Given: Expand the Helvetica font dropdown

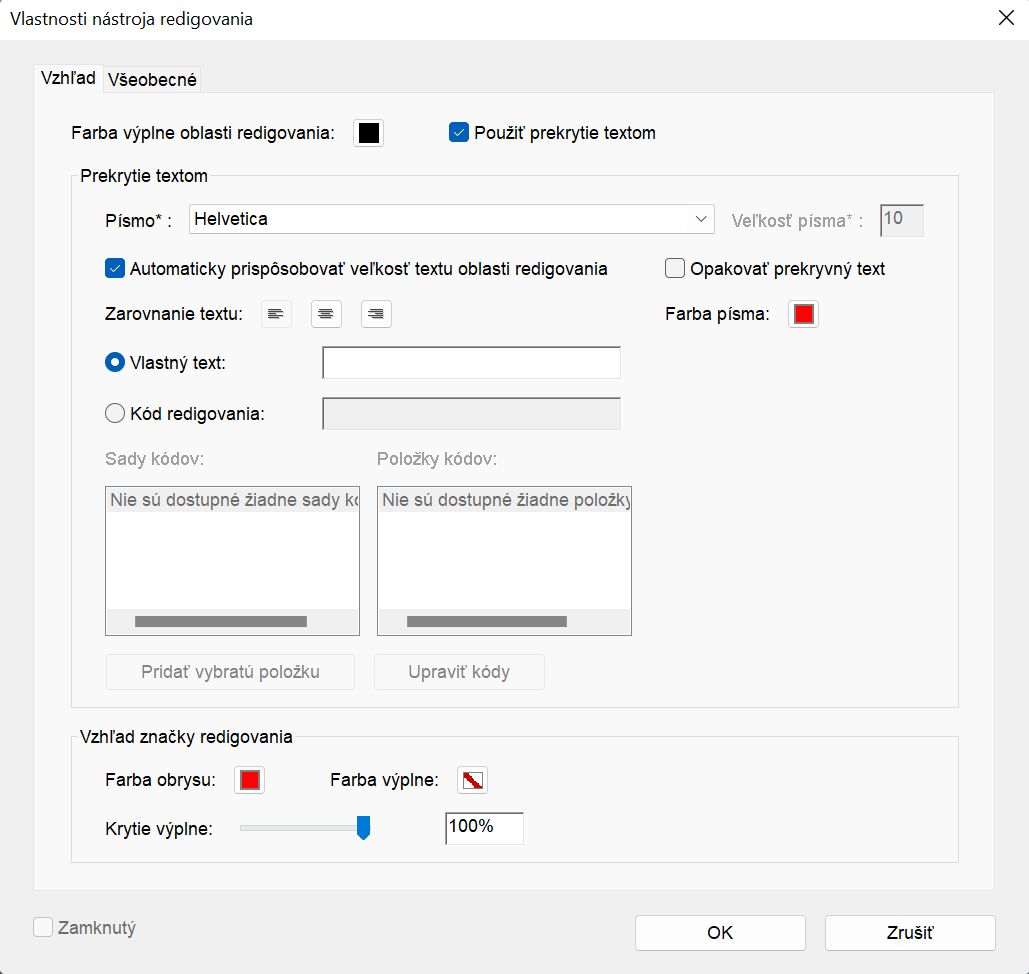Looking at the screenshot, I should 451,219.
